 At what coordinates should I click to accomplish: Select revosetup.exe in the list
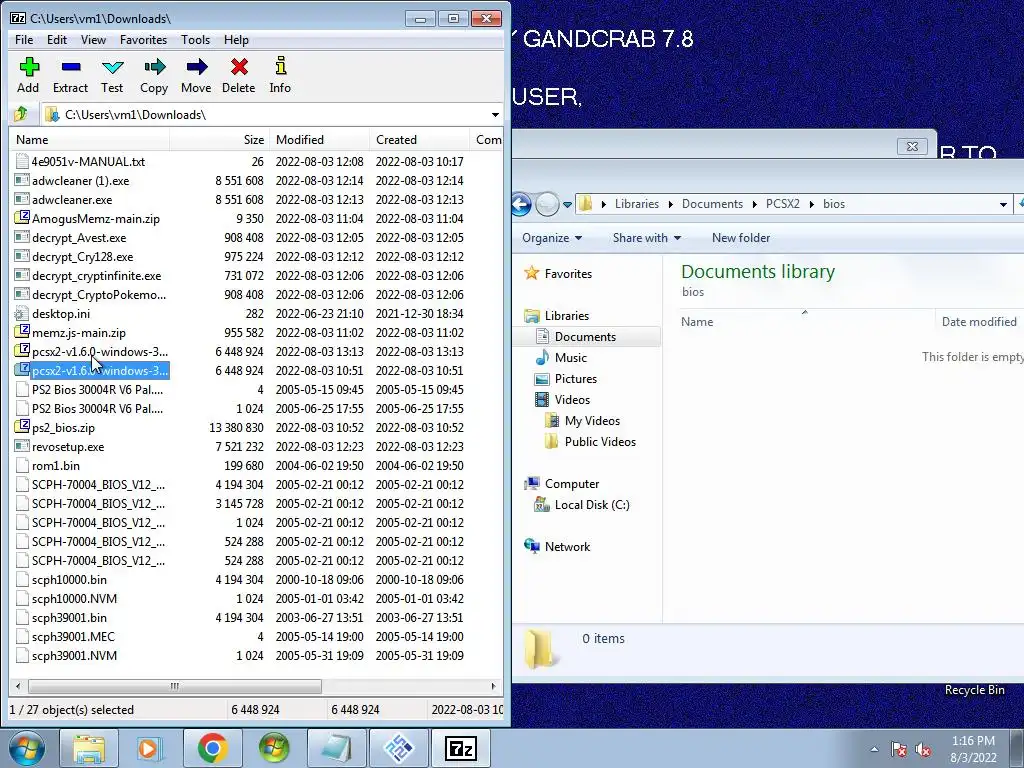[68, 447]
